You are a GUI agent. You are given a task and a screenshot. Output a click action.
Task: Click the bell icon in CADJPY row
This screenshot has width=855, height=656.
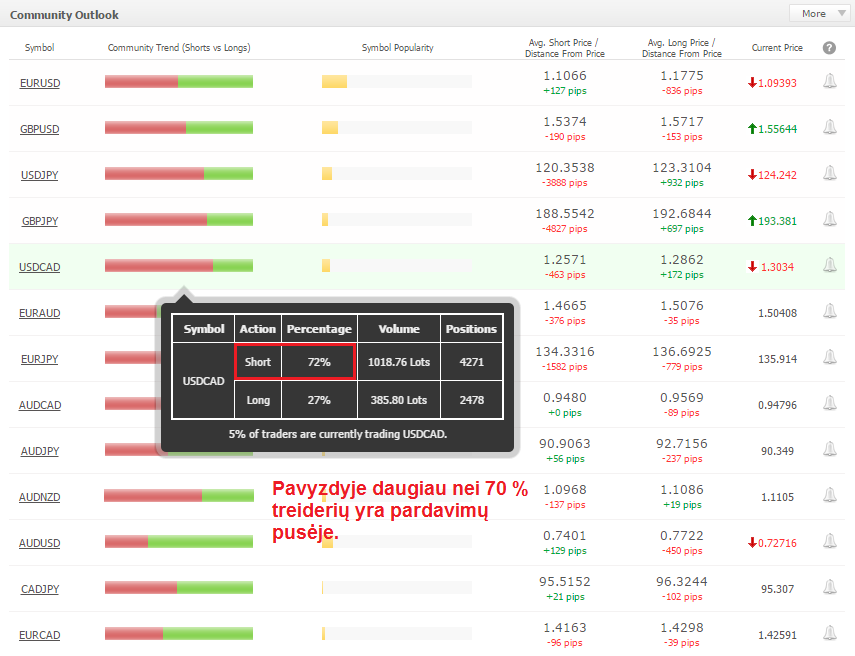coord(829,588)
